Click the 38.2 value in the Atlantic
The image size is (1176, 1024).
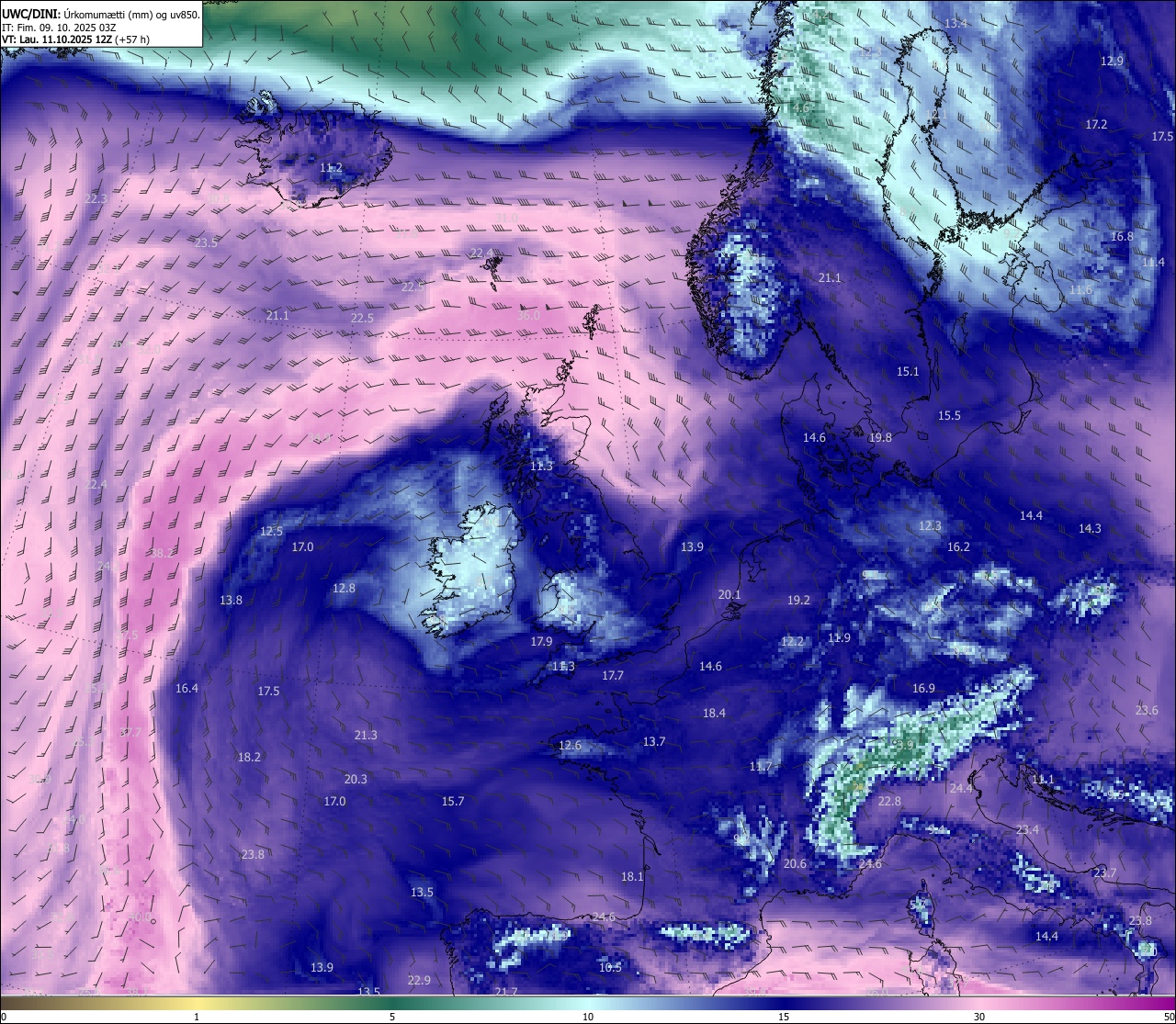(162, 553)
